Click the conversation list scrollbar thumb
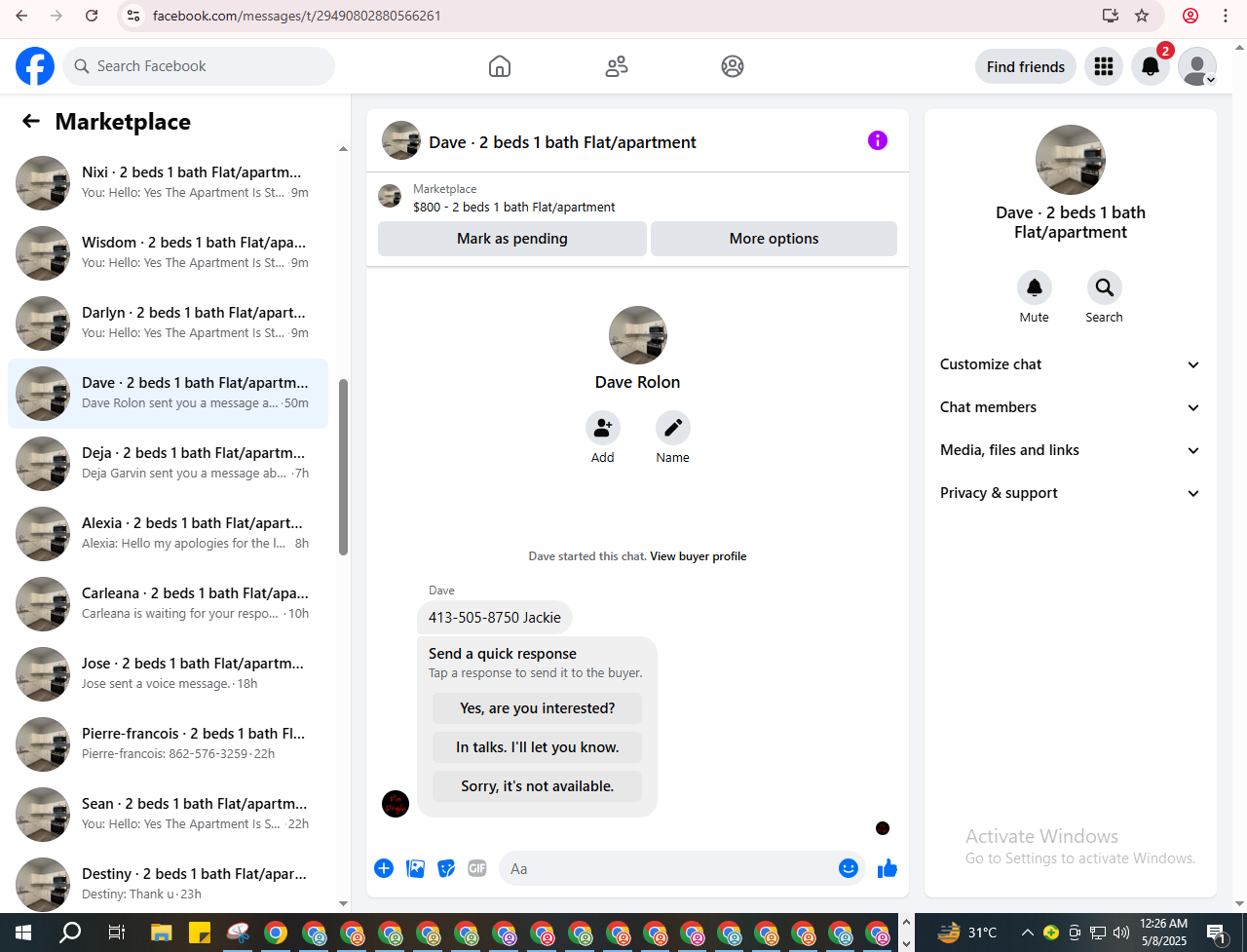 [343, 467]
